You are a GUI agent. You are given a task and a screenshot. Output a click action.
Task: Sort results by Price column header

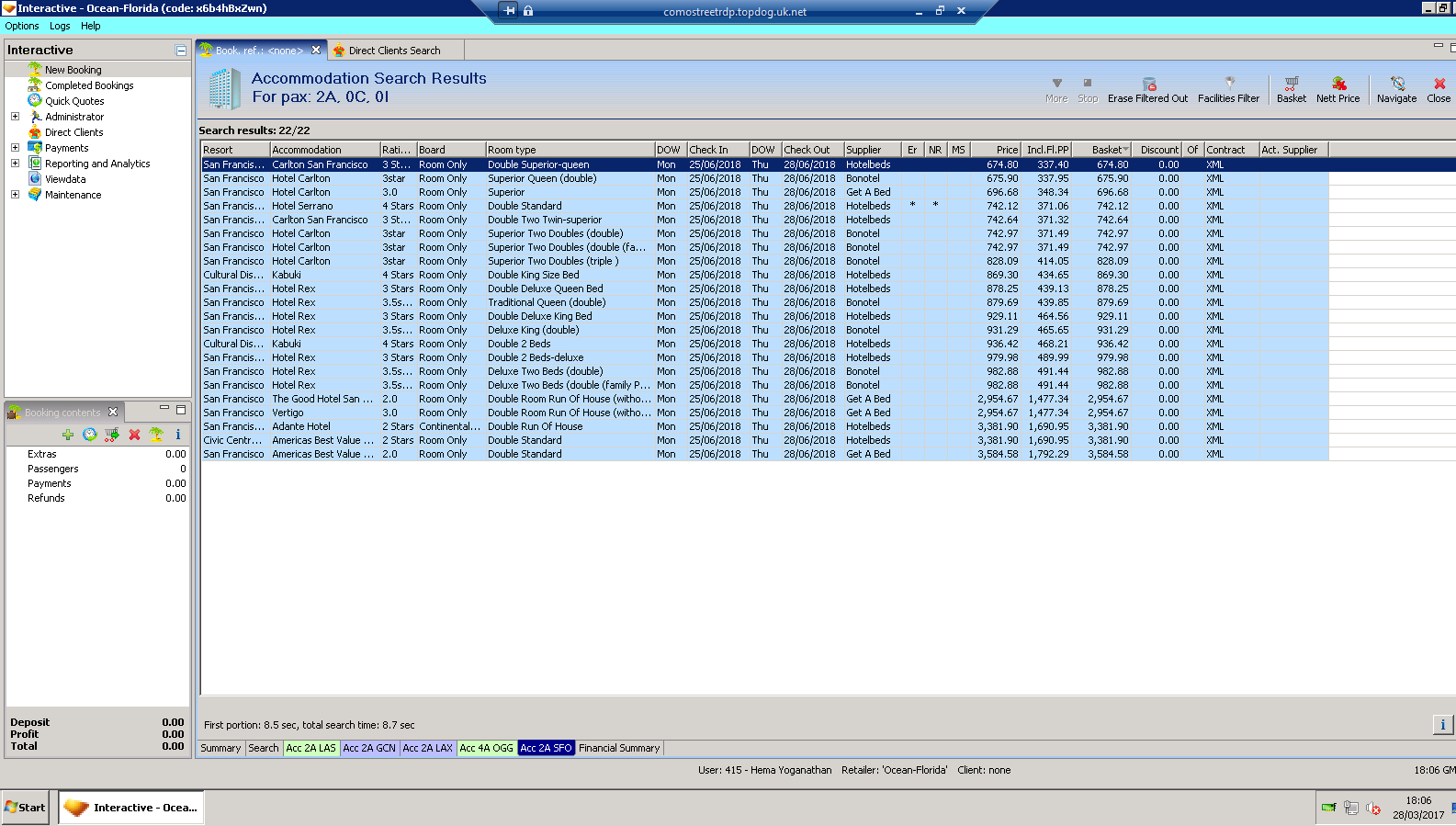point(996,150)
